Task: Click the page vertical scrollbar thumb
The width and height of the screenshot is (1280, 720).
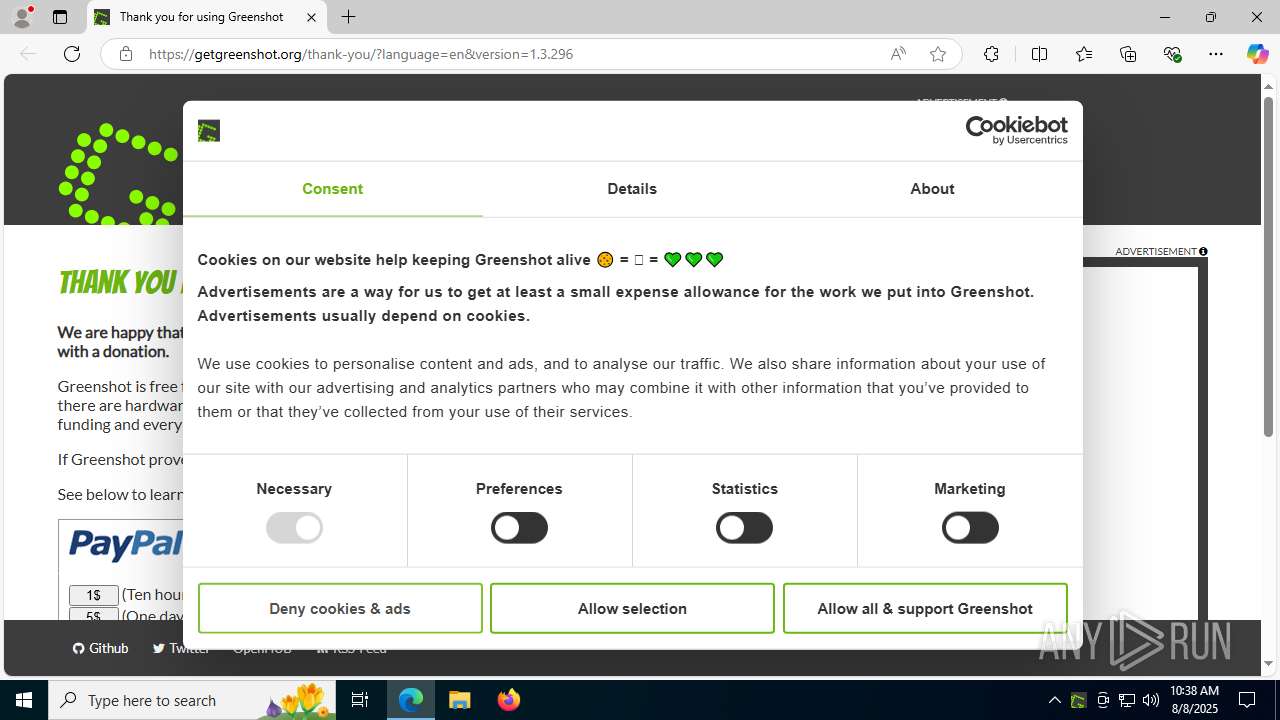Action: click(1268, 267)
